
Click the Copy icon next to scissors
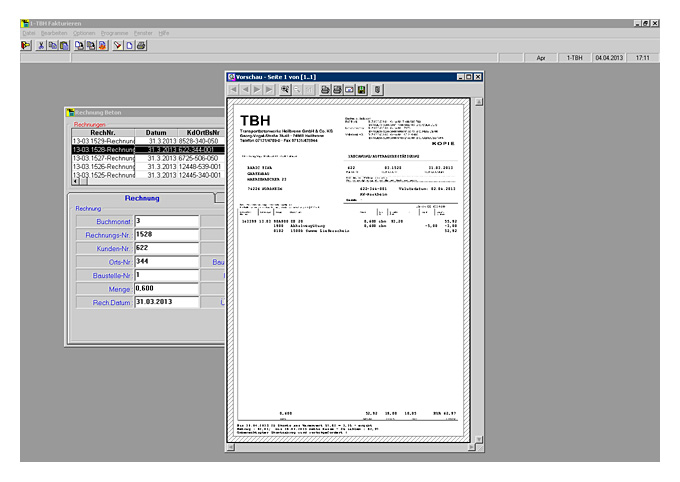coord(52,45)
